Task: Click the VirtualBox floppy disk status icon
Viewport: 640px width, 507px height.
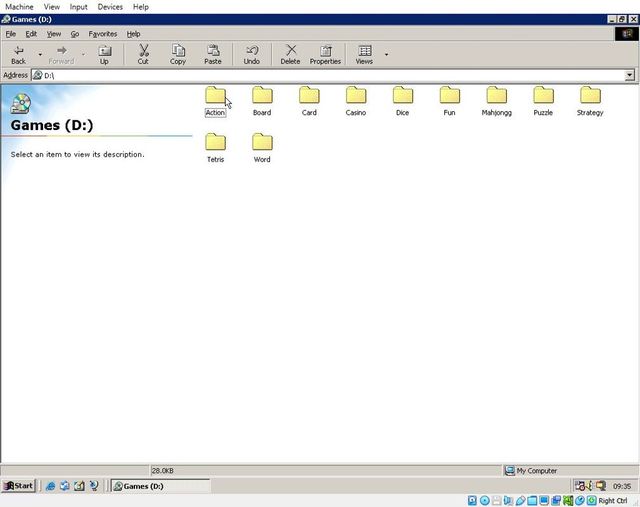Action: coord(496,500)
